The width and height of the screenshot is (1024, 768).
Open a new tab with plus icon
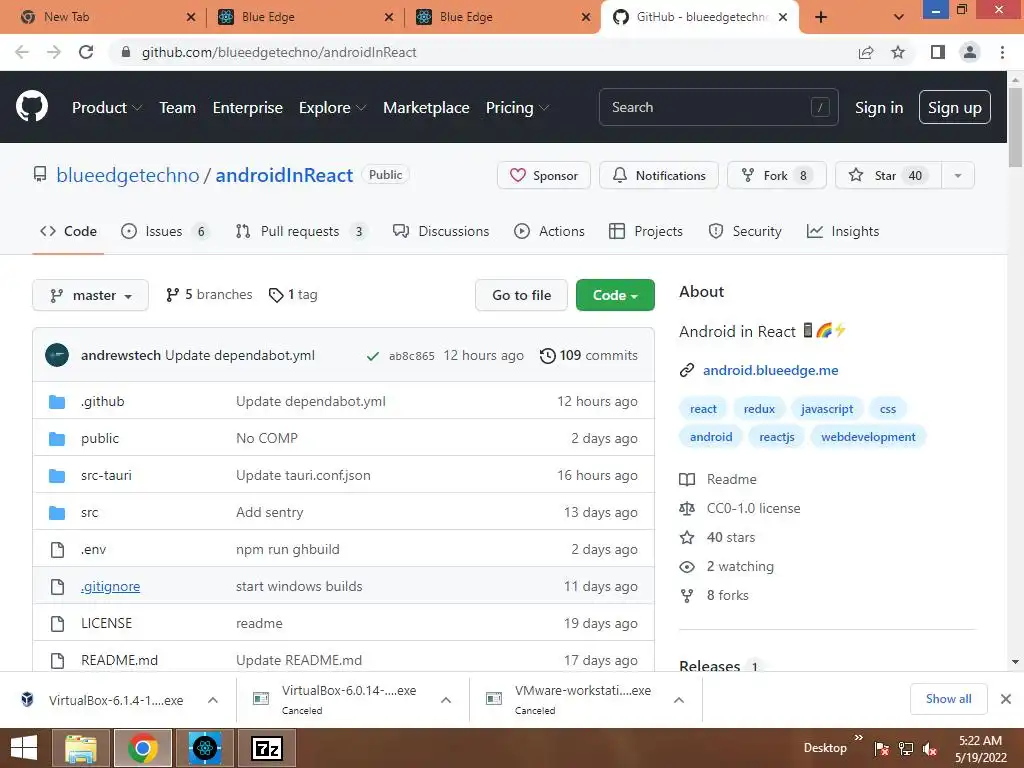(822, 17)
